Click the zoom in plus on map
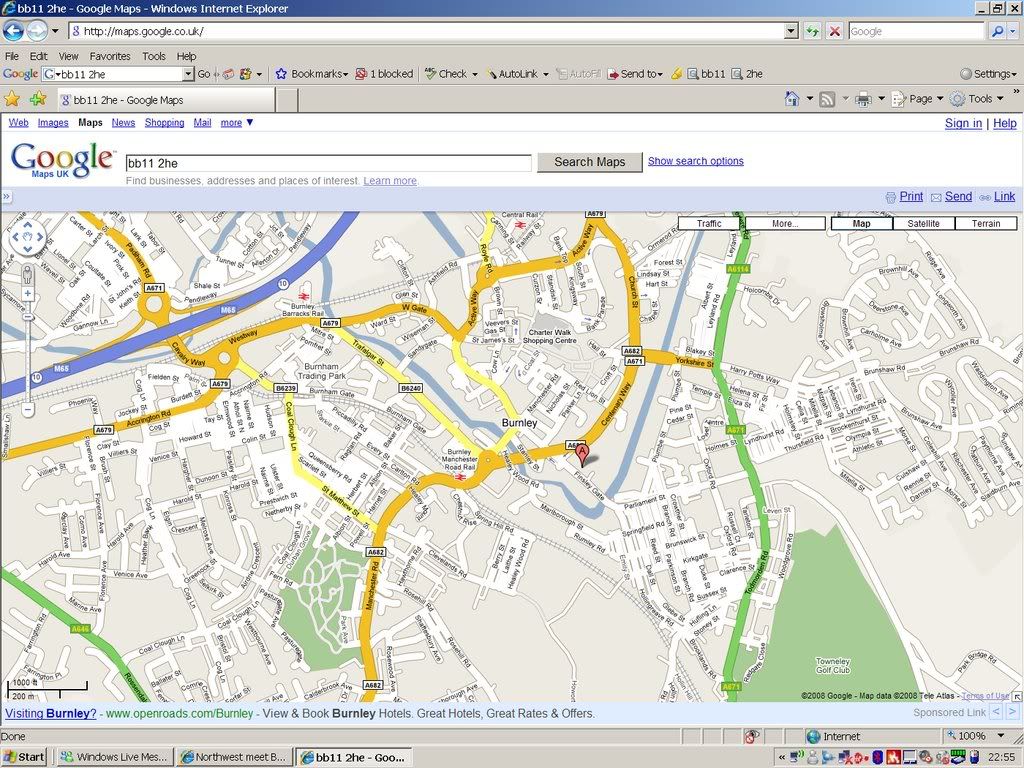The height and width of the screenshot is (768, 1024). coord(27,294)
